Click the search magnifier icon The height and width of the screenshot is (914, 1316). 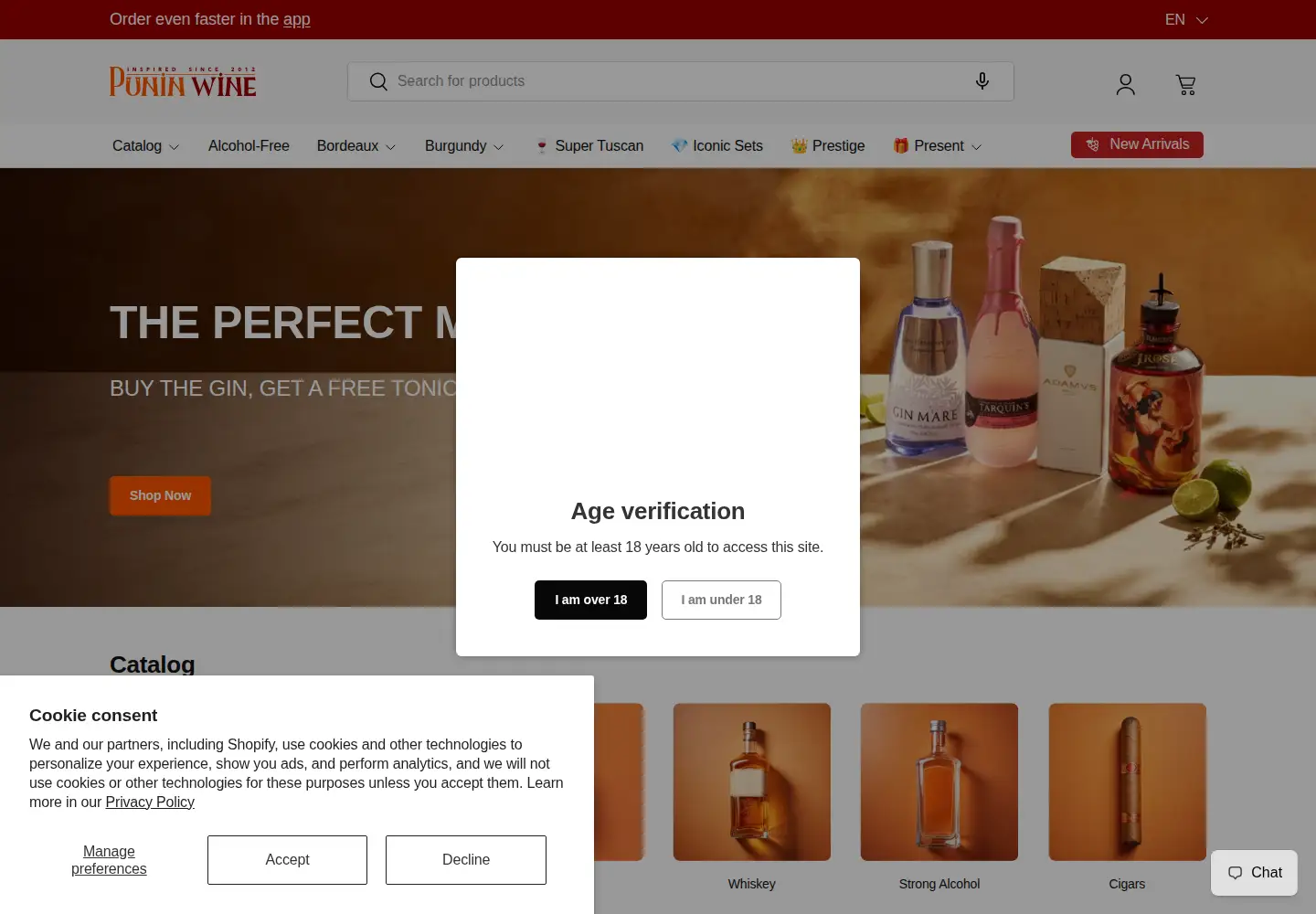pyautogui.click(x=378, y=81)
